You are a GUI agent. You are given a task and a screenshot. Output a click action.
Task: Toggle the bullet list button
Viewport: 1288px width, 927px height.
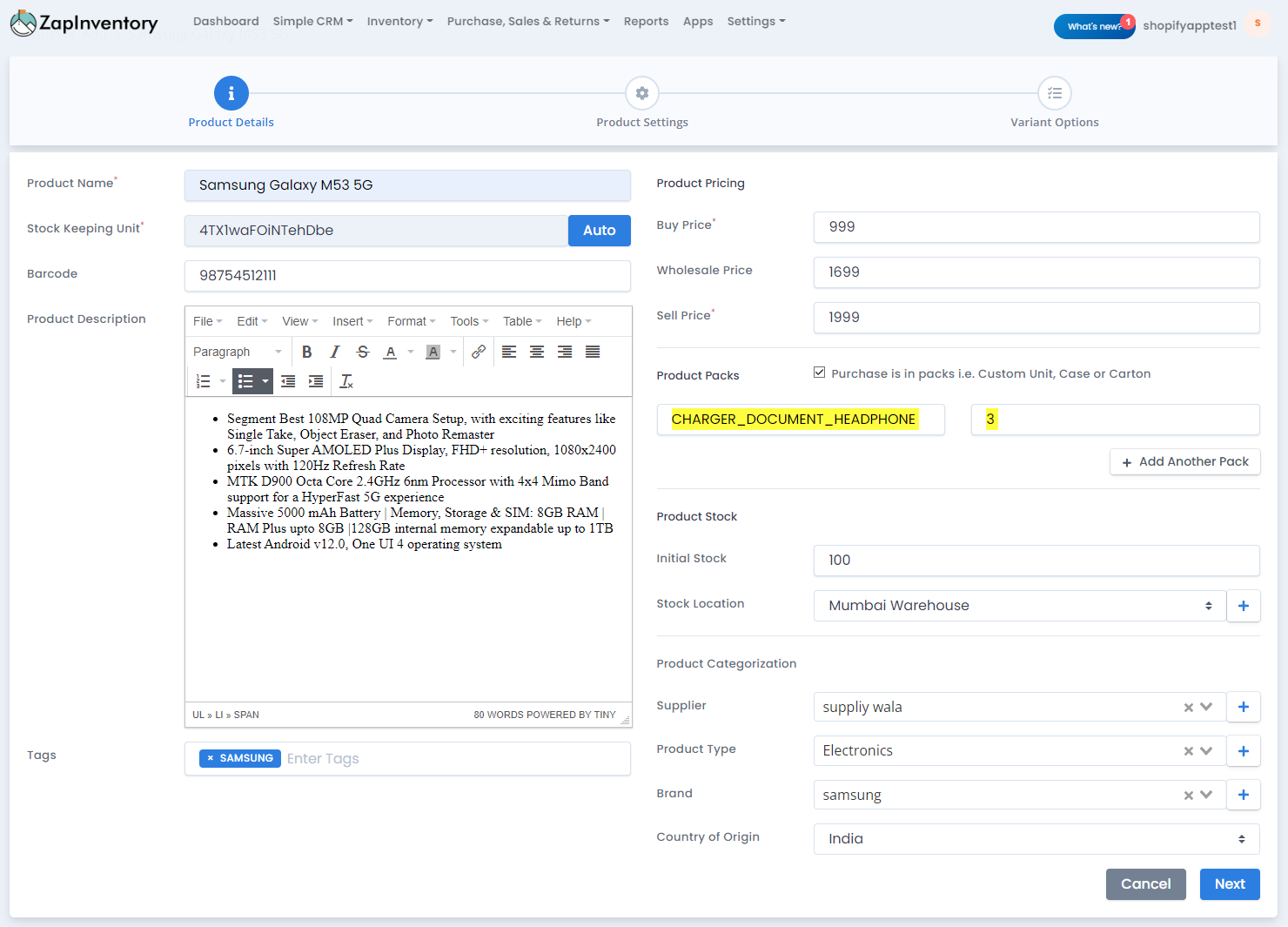click(245, 381)
